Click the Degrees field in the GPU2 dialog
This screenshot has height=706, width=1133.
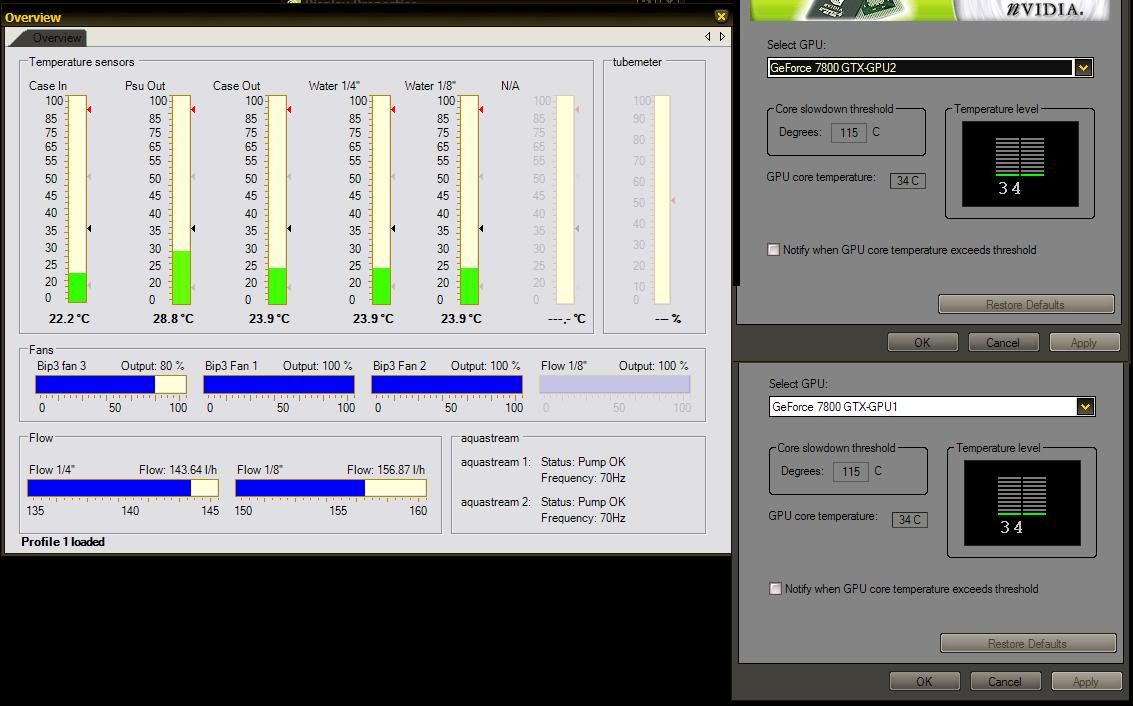point(848,132)
